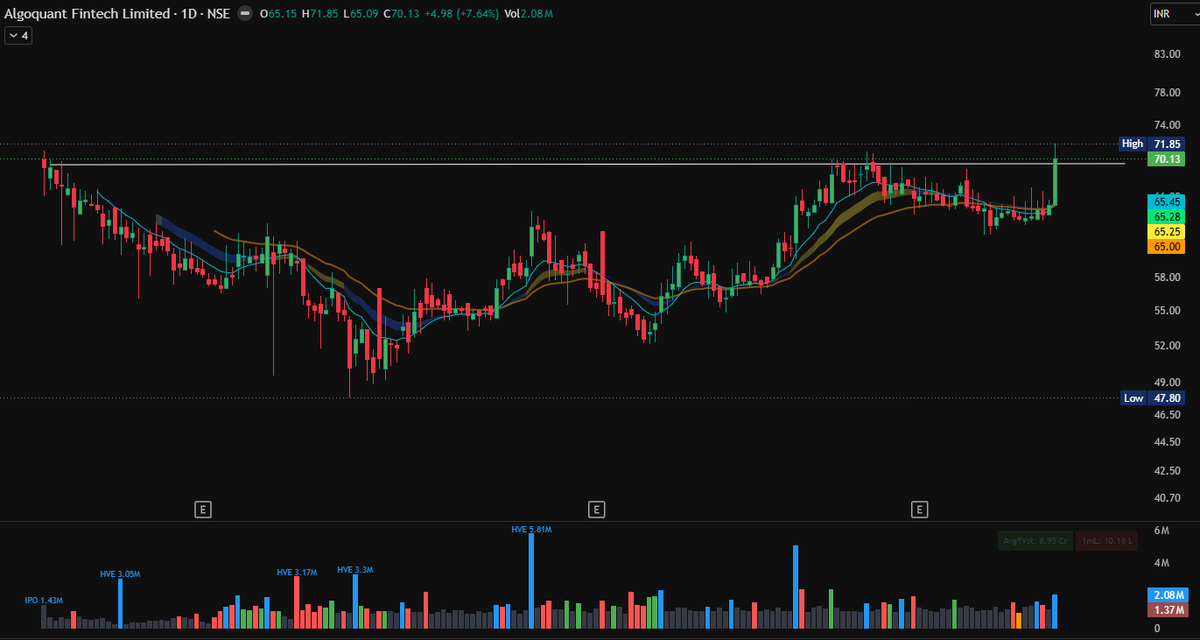Click the 65.28 green moving average tag
This screenshot has width=1200, height=640.
pyautogui.click(x=1166, y=217)
